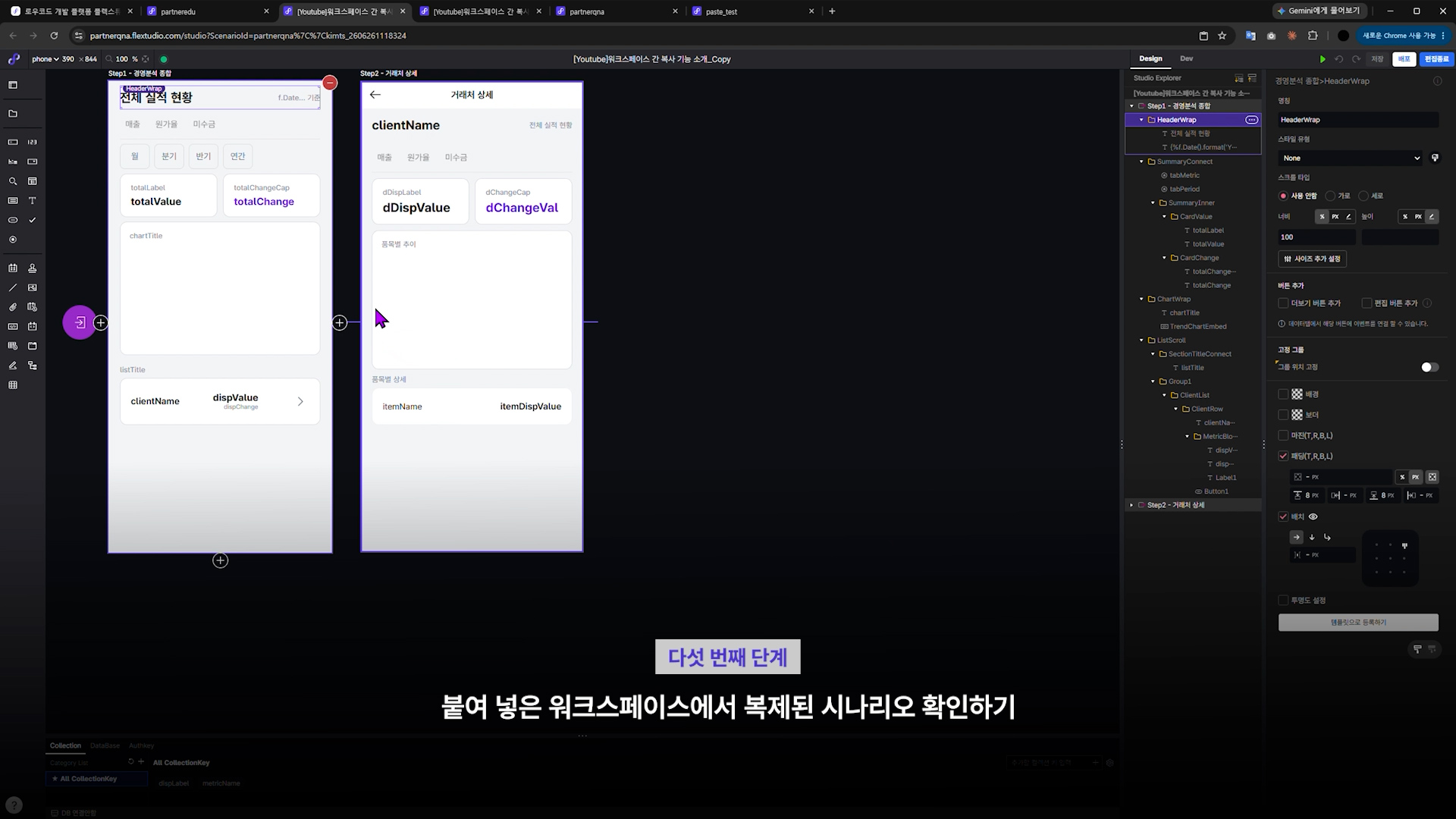Click the Gemini에게 물어보기 button
Viewport: 1456px width, 819px height.
tap(1320, 11)
